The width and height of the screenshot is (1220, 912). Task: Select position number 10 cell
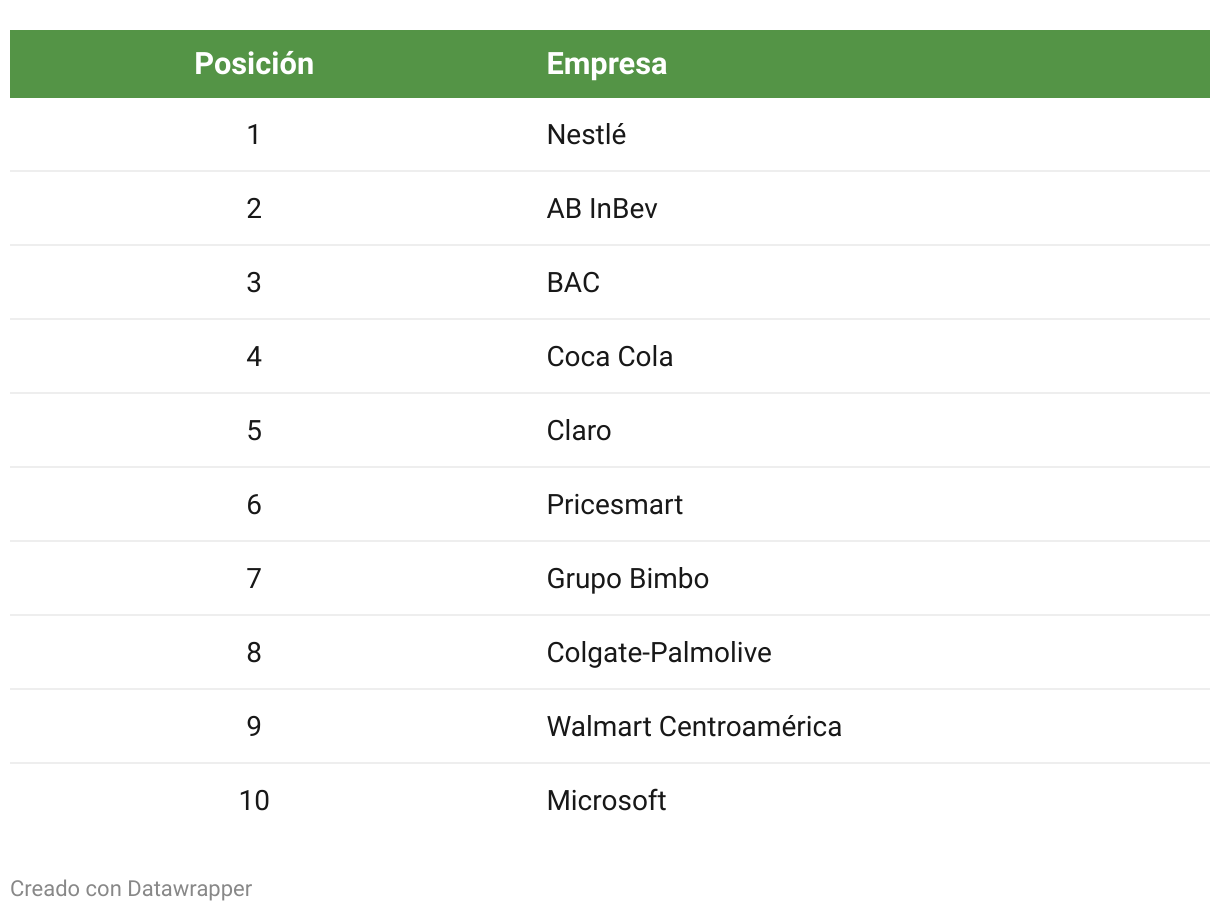(254, 801)
